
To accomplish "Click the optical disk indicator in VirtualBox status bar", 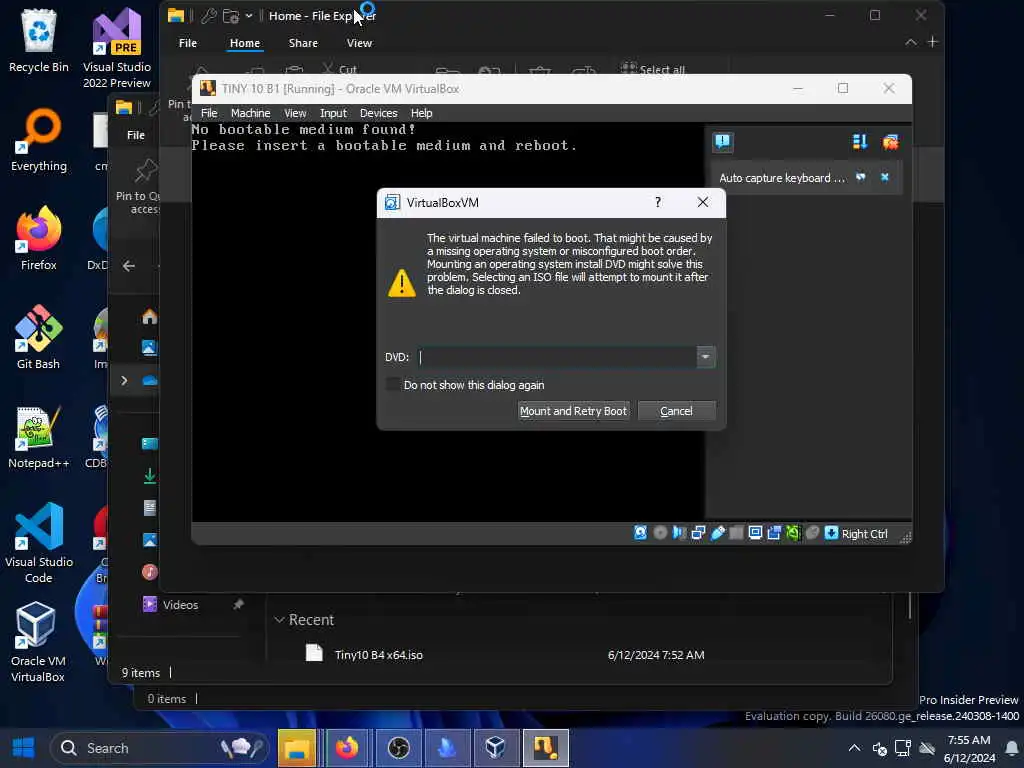I will 660,533.
